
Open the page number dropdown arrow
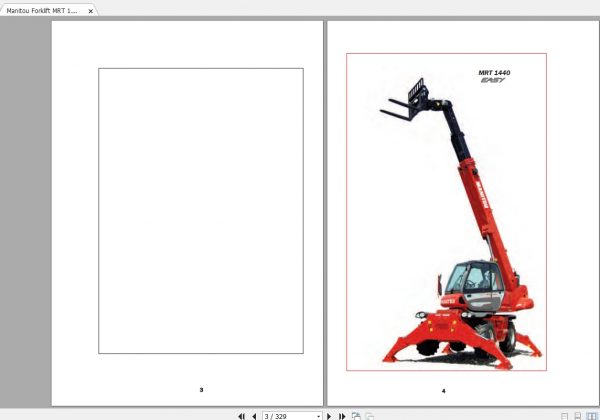318,416
